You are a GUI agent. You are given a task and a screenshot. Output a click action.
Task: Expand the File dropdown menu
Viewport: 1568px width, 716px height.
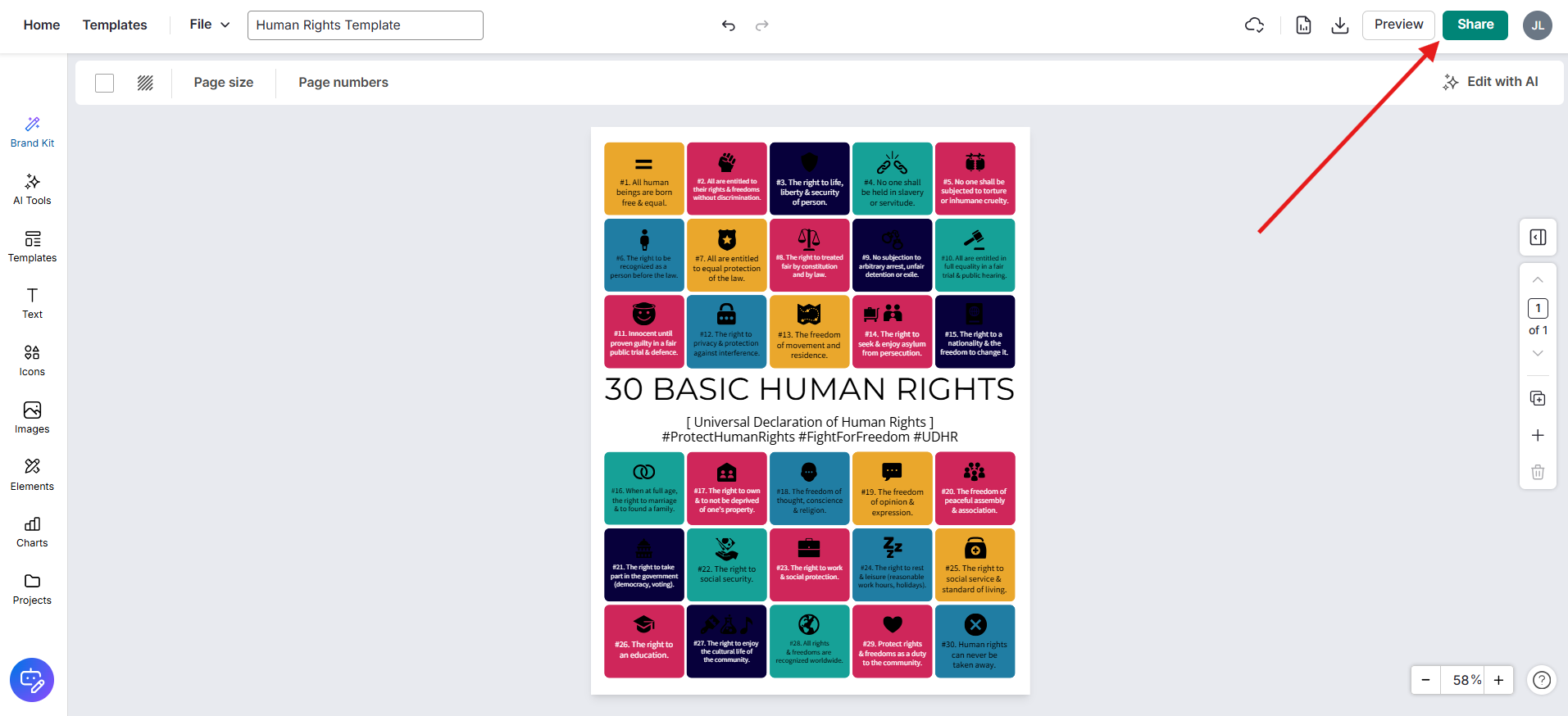209,25
